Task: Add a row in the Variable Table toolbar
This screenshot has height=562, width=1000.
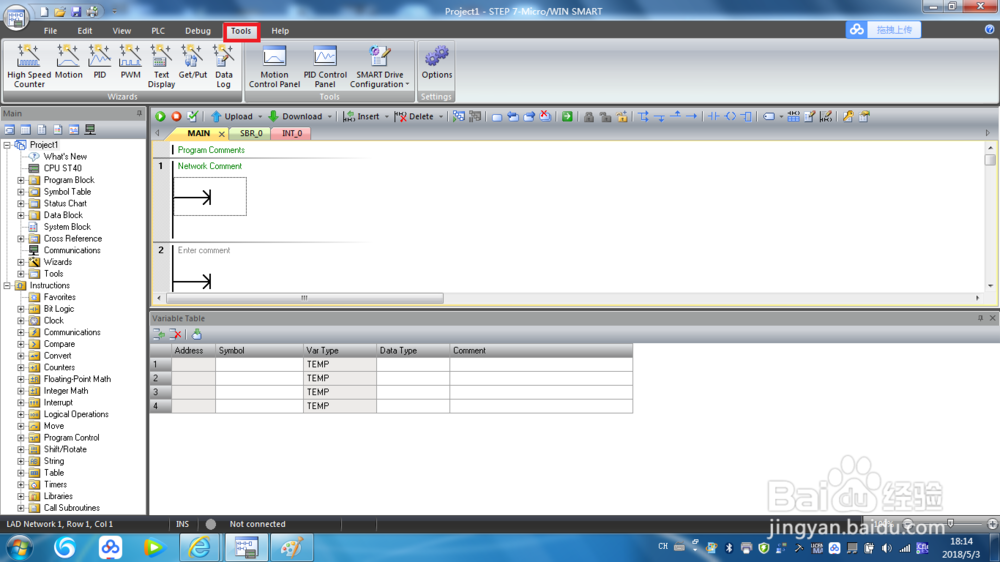Action: point(159,334)
